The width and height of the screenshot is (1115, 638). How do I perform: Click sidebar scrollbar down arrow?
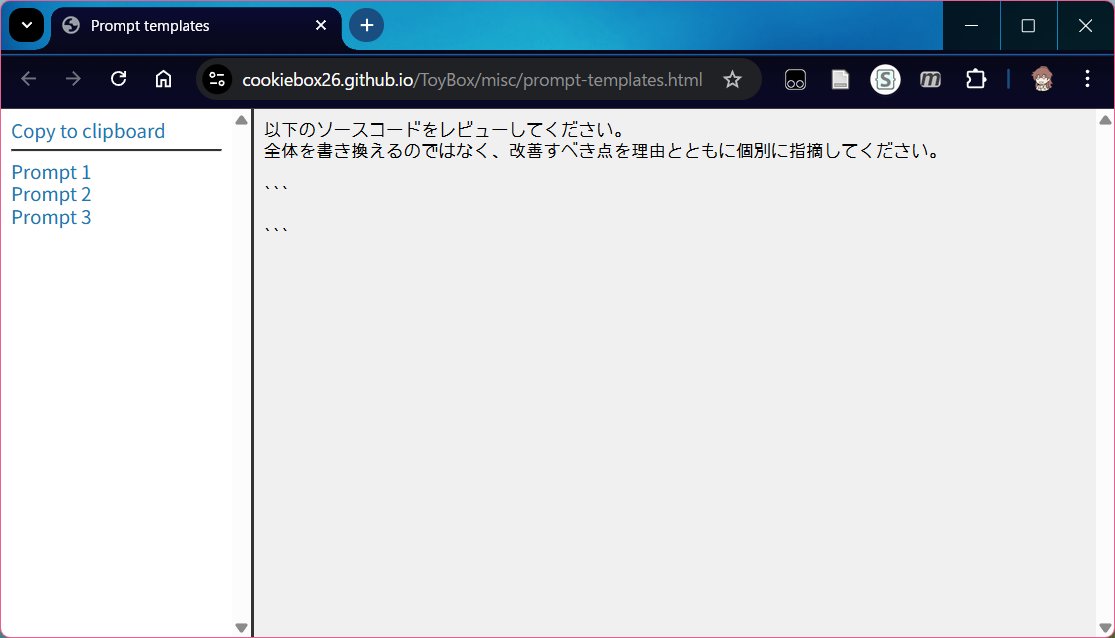(242, 627)
